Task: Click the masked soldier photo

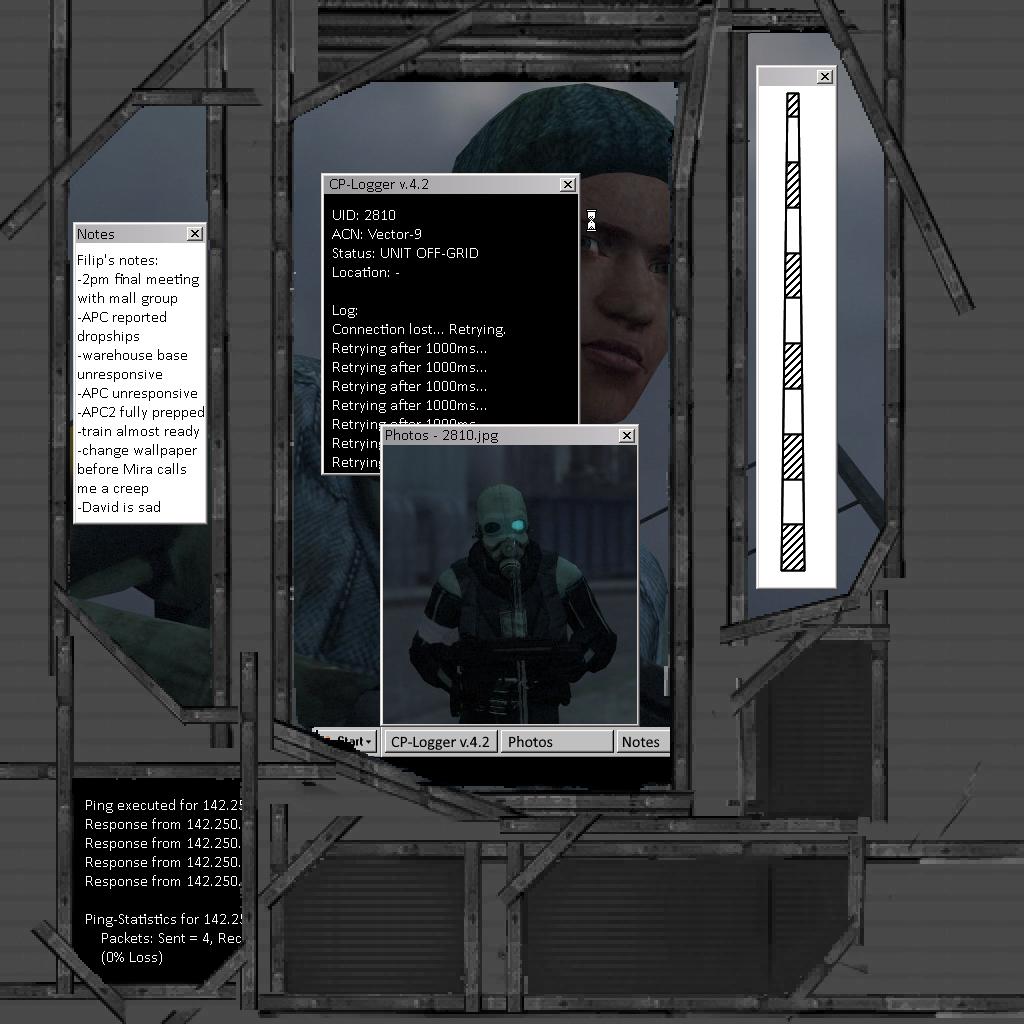Action: pyautogui.click(x=509, y=585)
